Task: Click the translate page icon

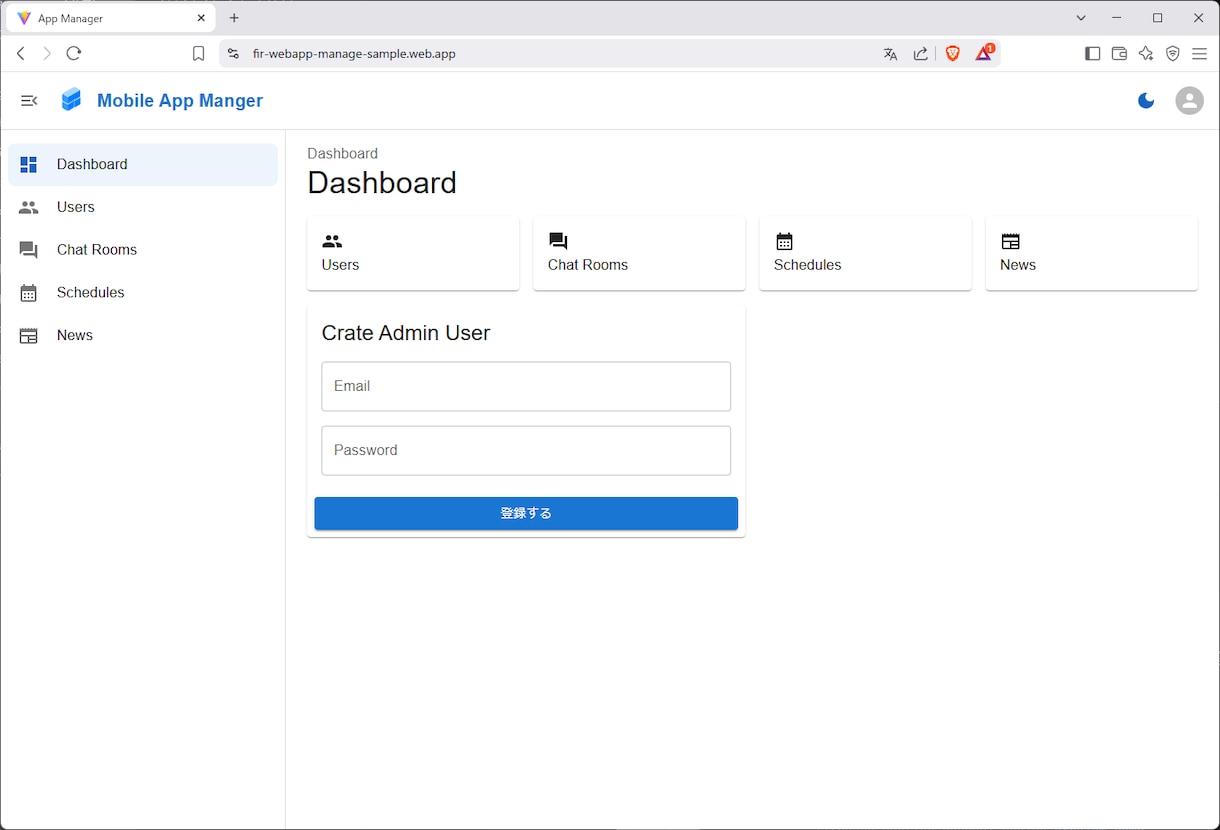Action: (x=890, y=54)
